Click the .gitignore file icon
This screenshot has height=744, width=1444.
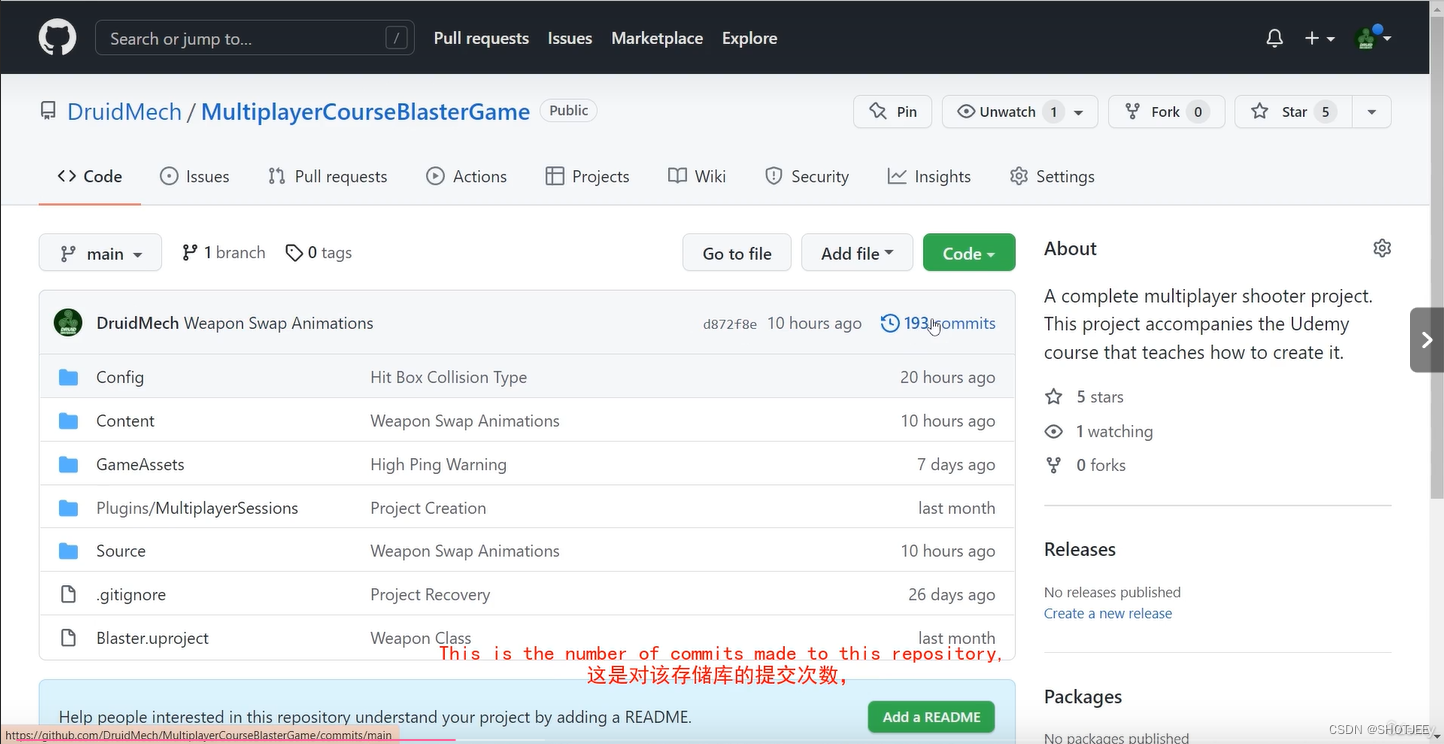pos(68,594)
